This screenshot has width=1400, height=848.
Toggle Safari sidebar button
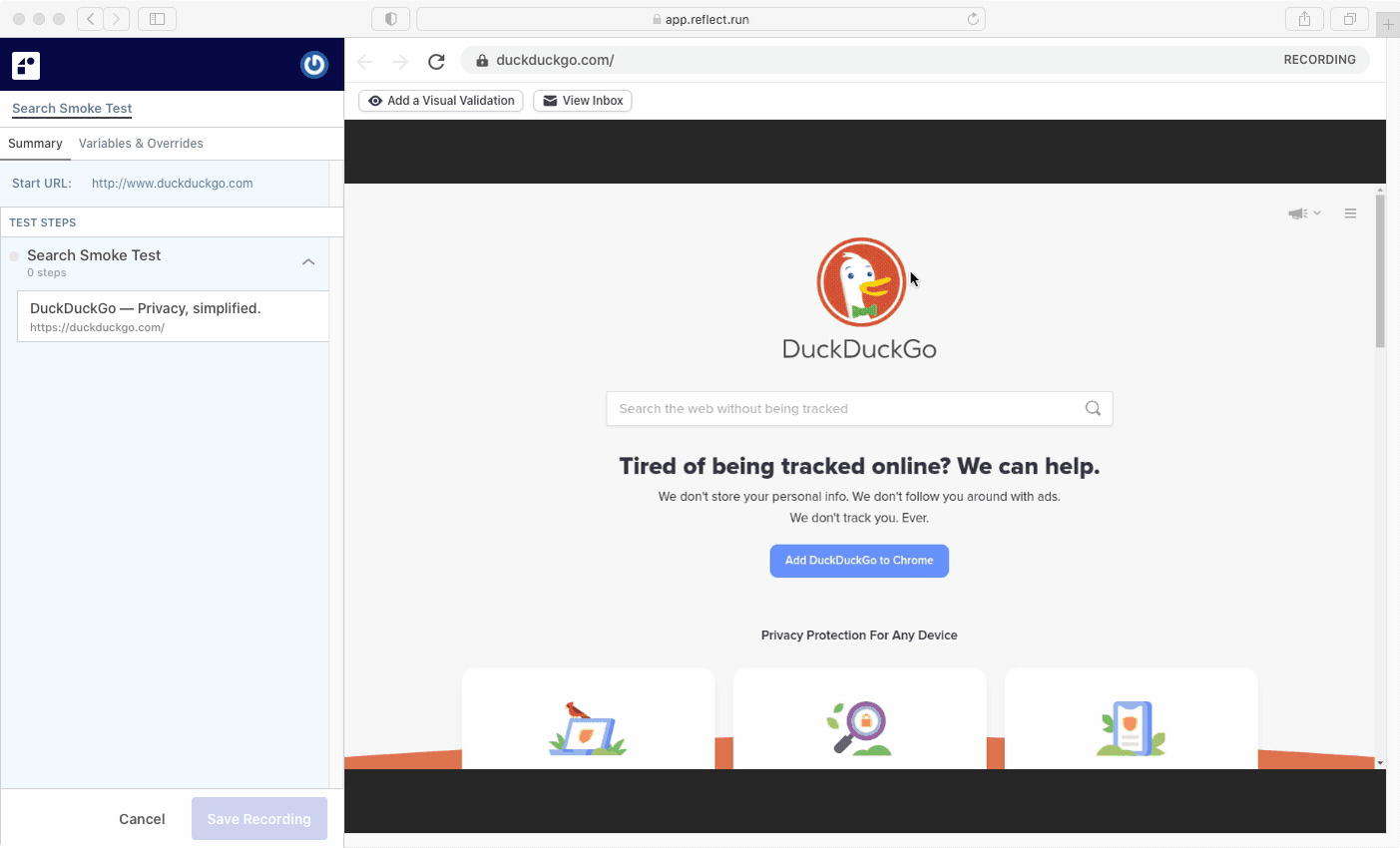157,19
